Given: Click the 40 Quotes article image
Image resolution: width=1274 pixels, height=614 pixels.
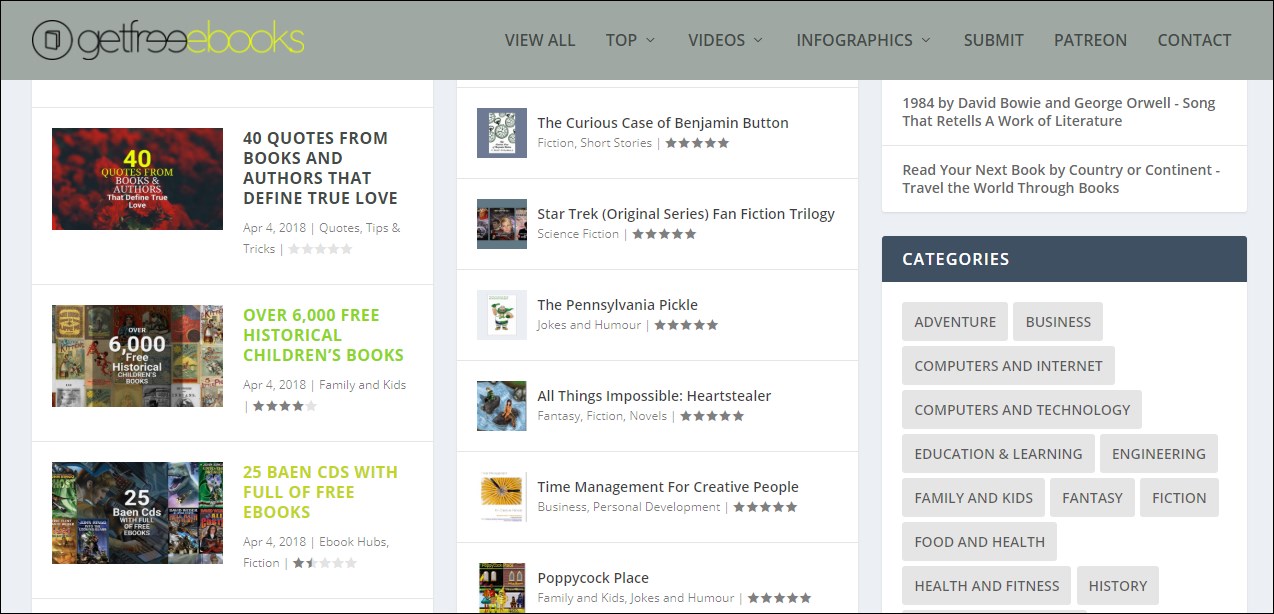Looking at the screenshot, I should [137, 179].
